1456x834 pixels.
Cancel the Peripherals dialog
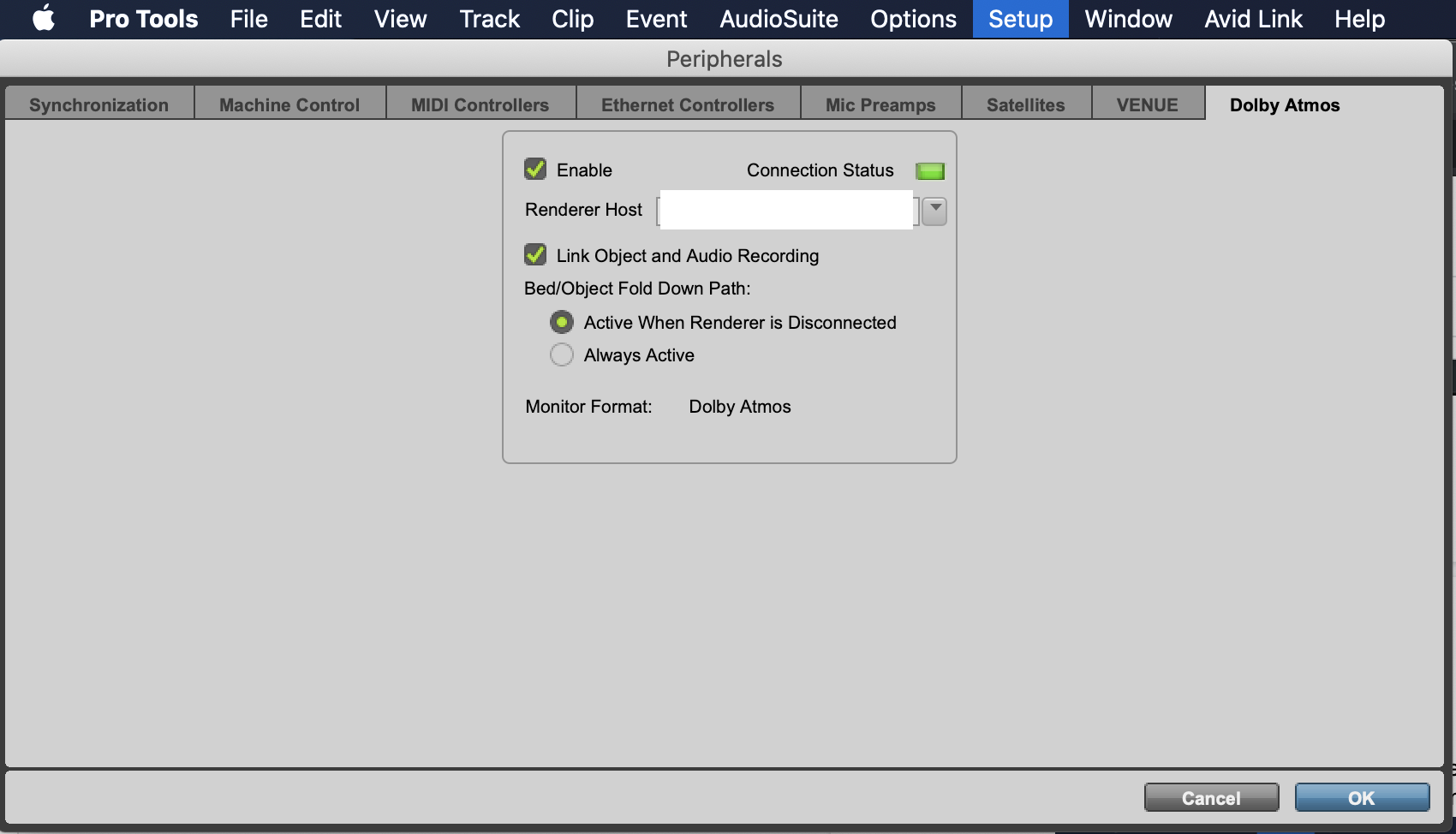click(1211, 798)
